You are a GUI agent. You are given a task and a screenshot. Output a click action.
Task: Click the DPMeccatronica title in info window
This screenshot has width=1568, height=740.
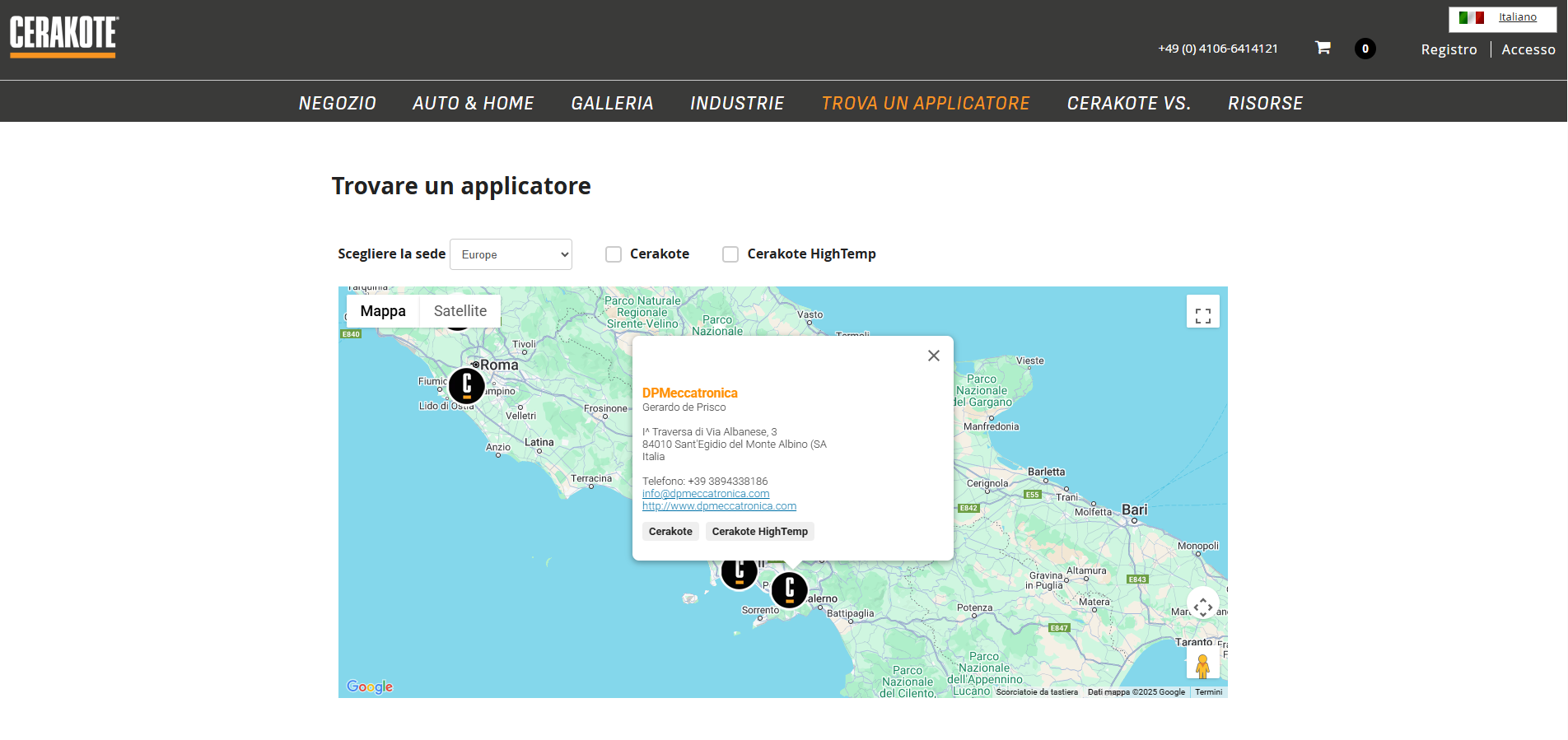[690, 393]
